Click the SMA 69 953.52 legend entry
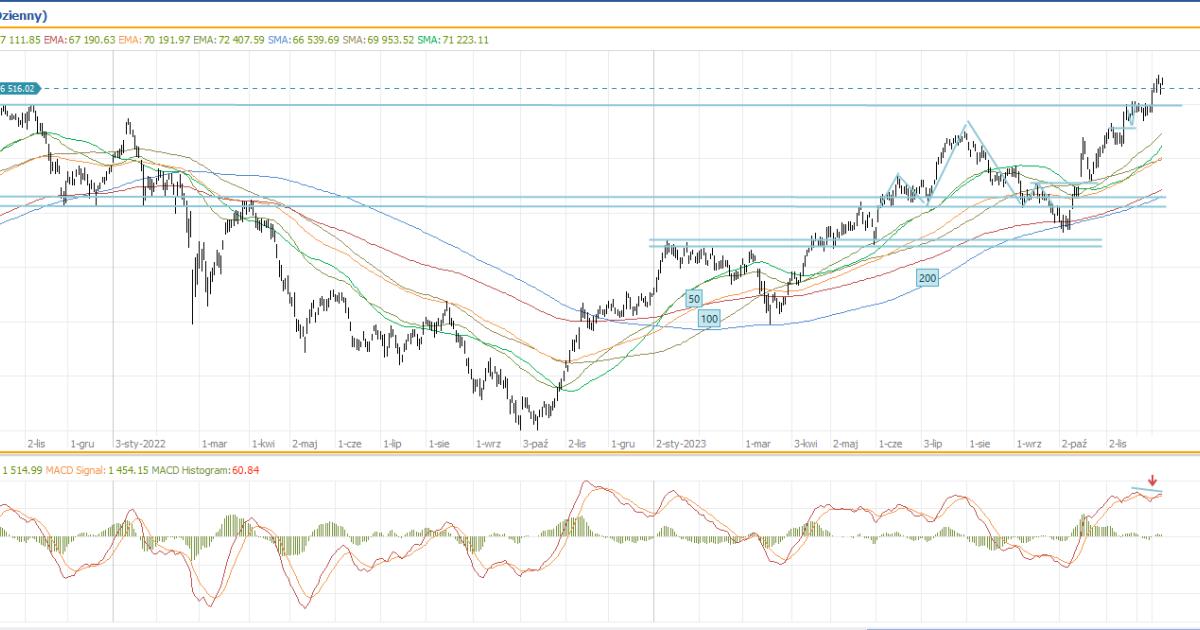1200x630 pixels. [x=379, y=40]
